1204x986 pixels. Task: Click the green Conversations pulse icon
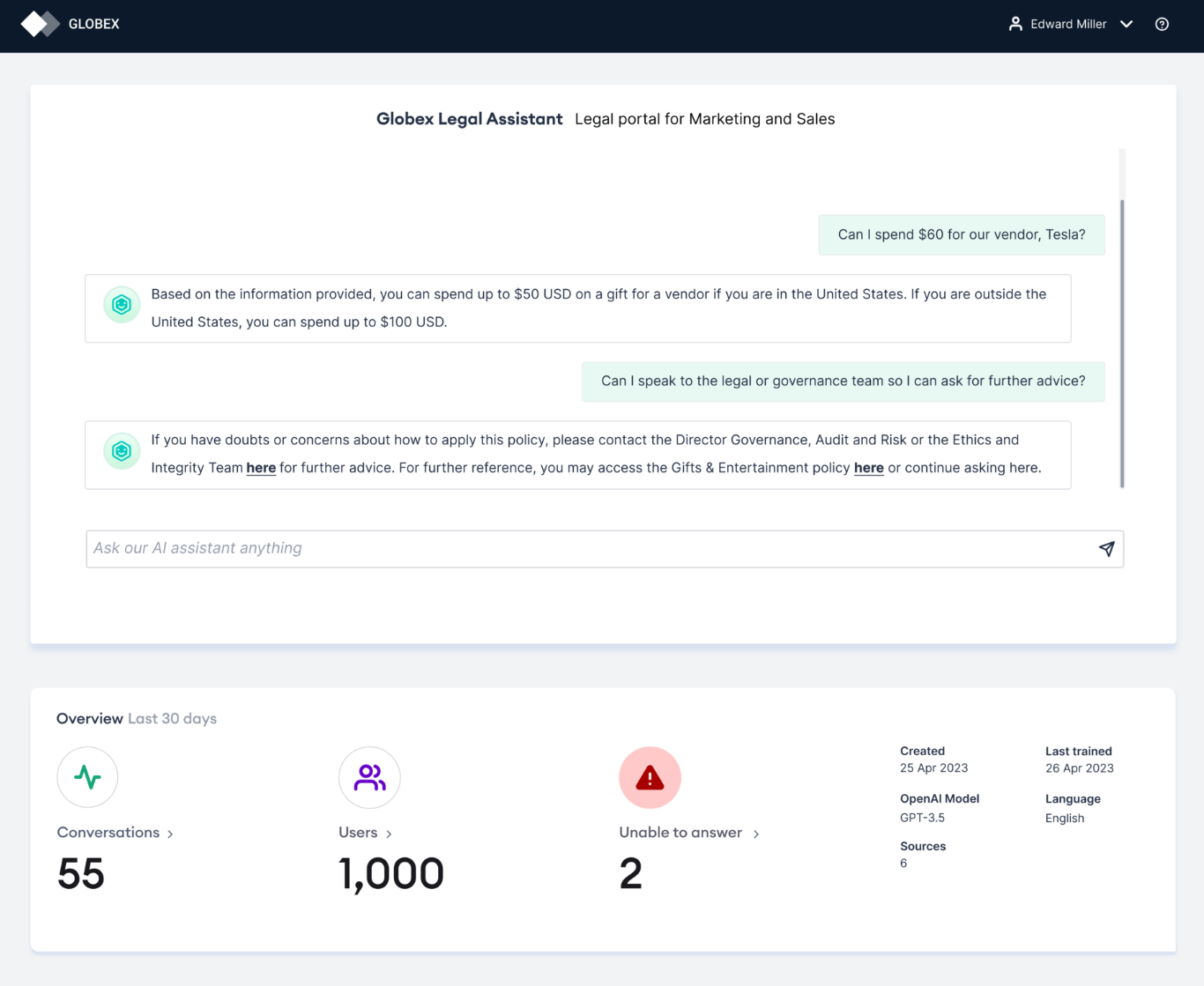87,777
